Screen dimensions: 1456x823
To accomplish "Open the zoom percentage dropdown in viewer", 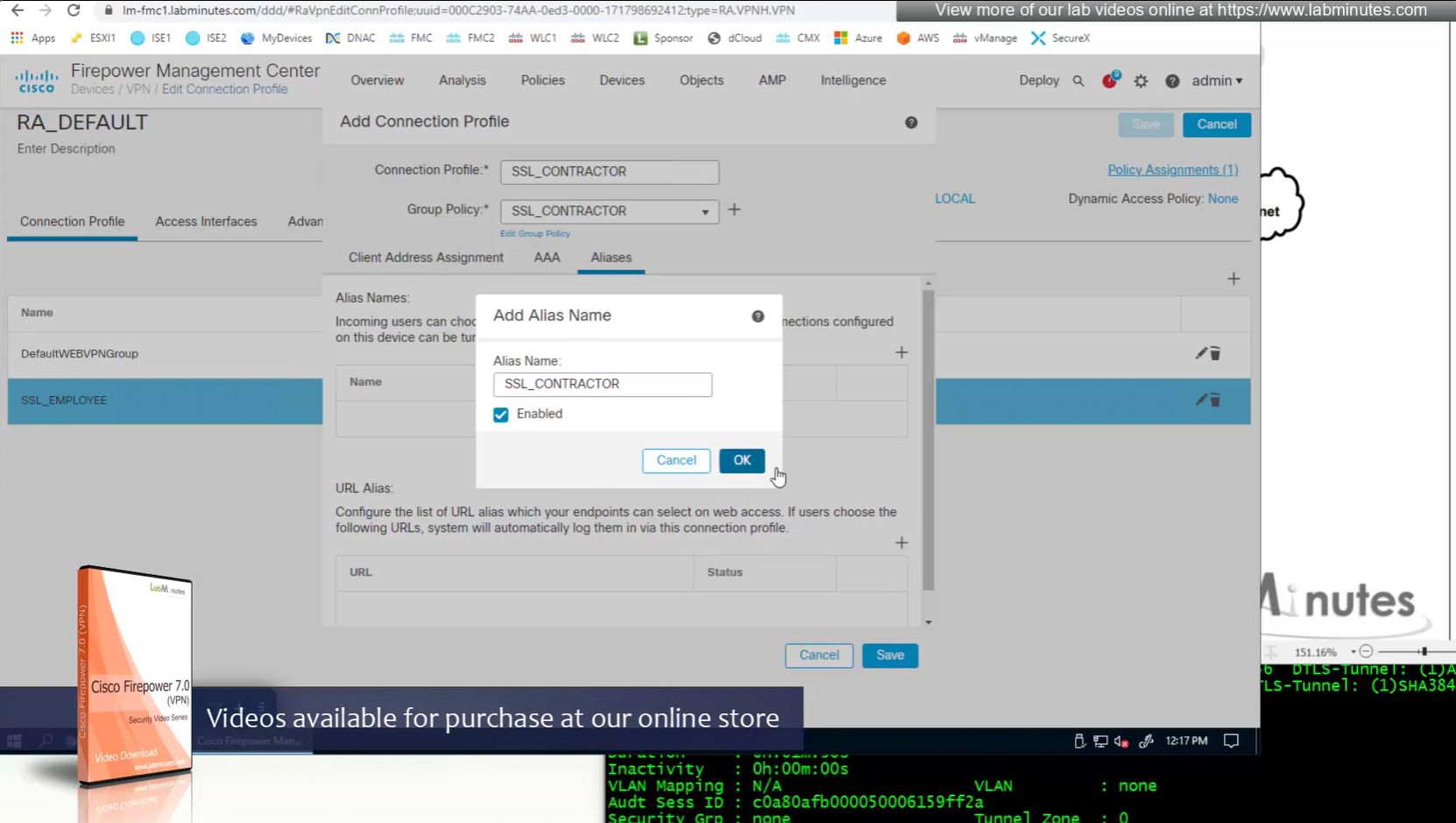I will (1353, 652).
